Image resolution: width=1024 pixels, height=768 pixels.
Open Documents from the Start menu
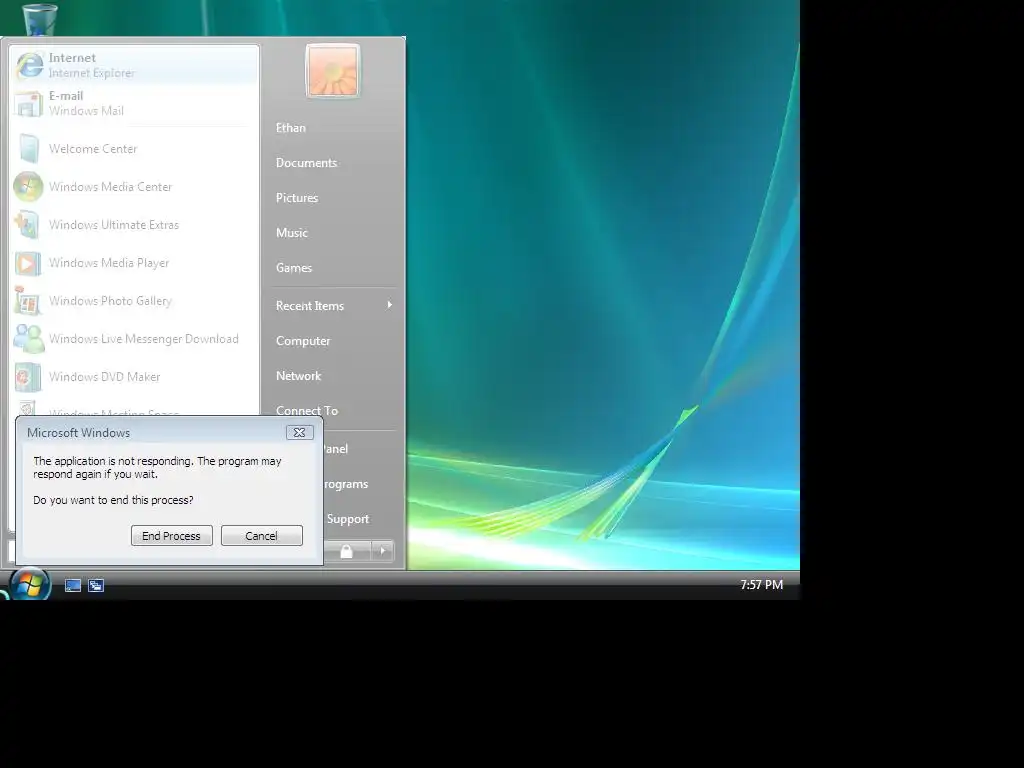click(x=306, y=163)
